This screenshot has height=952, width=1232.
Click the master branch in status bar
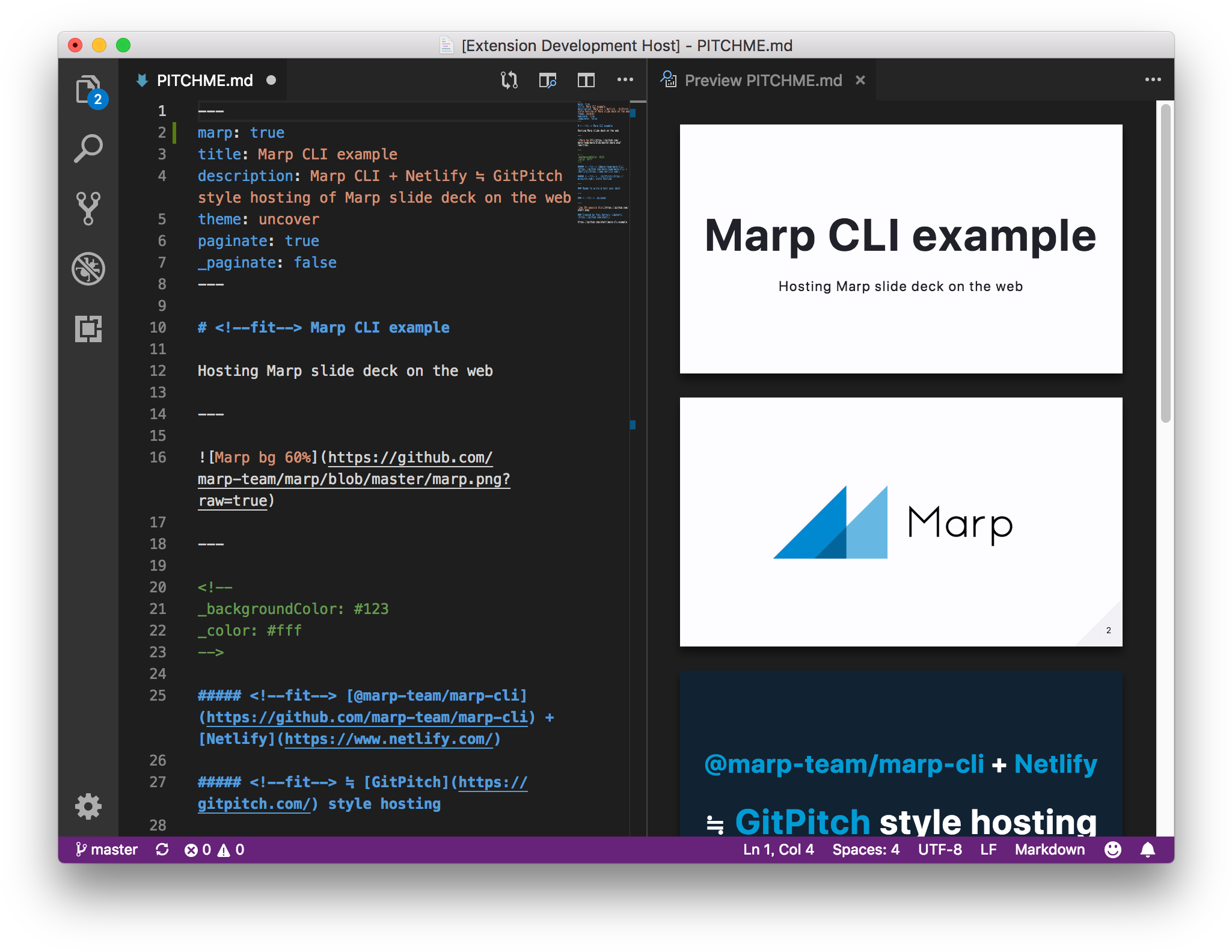click(x=107, y=849)
